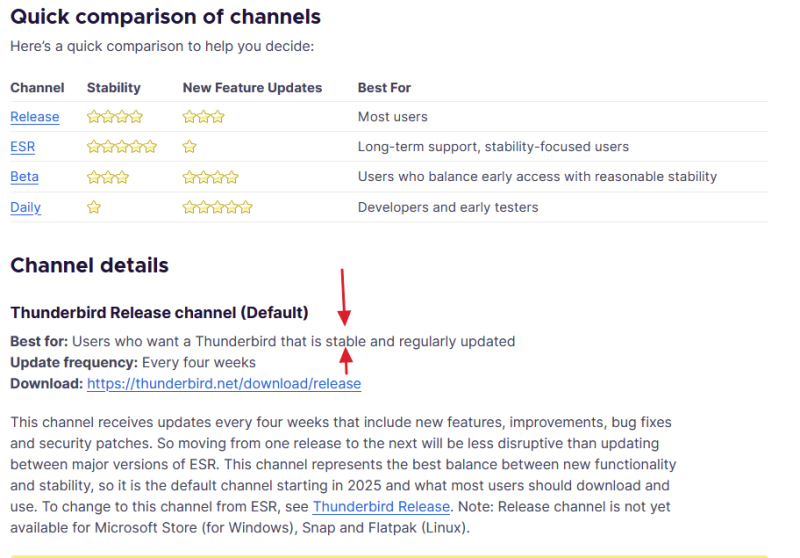This screenshot has width=800, height=558.
Task: Click the Daily single stability star
Action: click(94, 208)
